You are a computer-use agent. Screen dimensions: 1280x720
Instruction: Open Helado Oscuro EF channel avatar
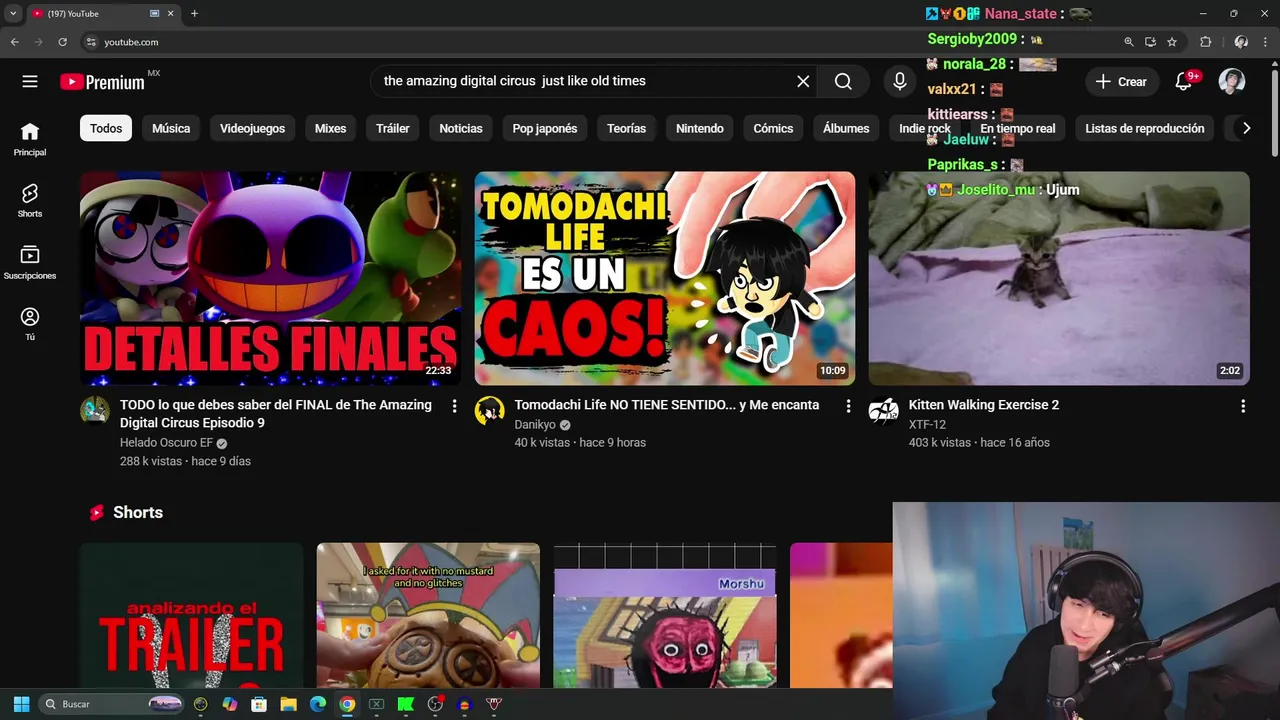95,411
